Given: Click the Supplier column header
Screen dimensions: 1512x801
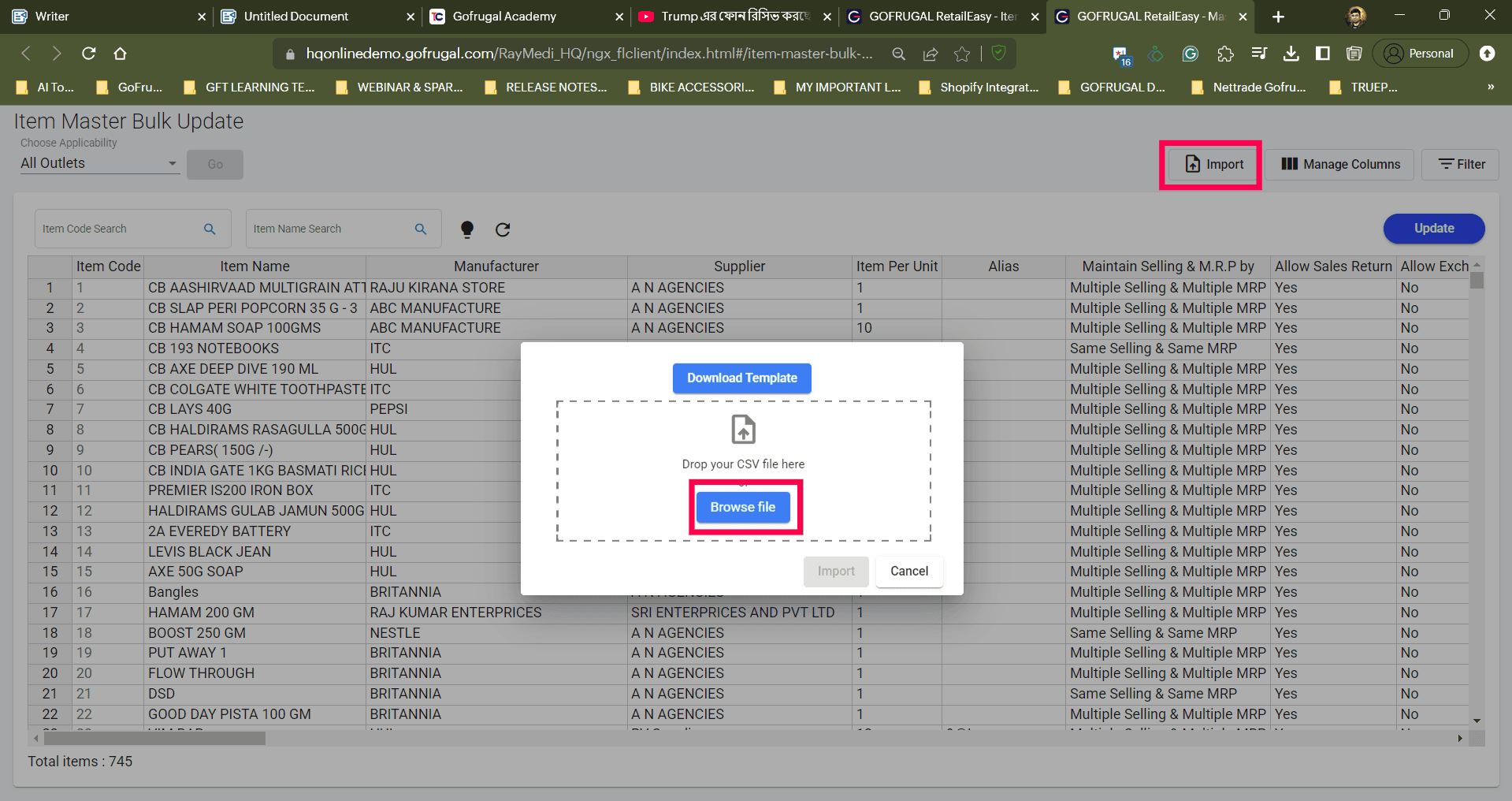Looking at the screenshot, I should tap(740, 266).
